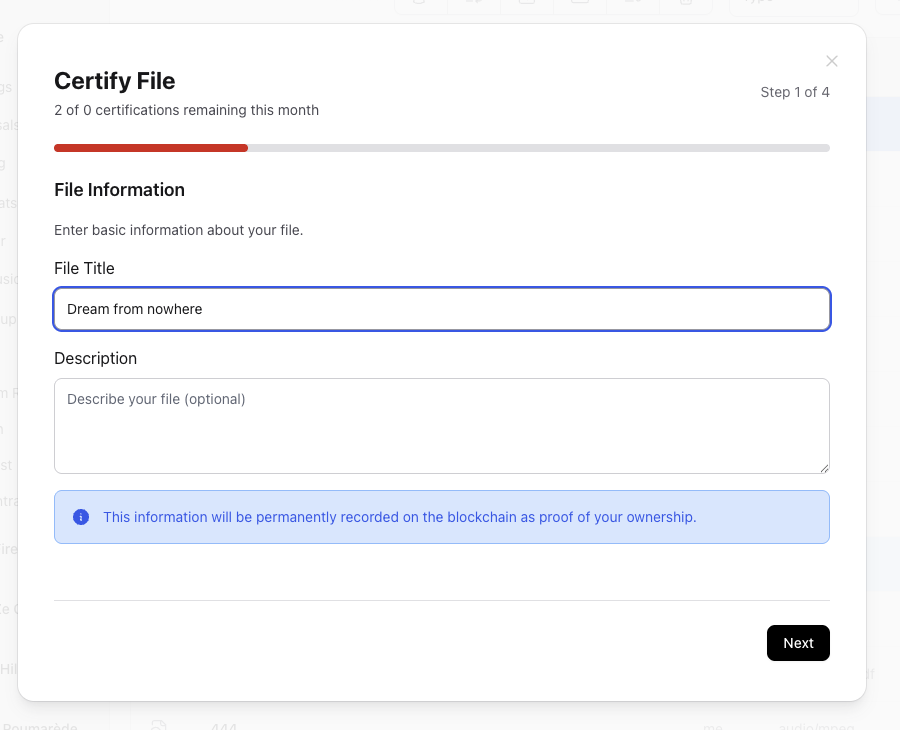Image resolution: width=900 pixels, height=730 pixels.
Task: Click the Description textarea placeholder
Action: click(x=155, y=399)
